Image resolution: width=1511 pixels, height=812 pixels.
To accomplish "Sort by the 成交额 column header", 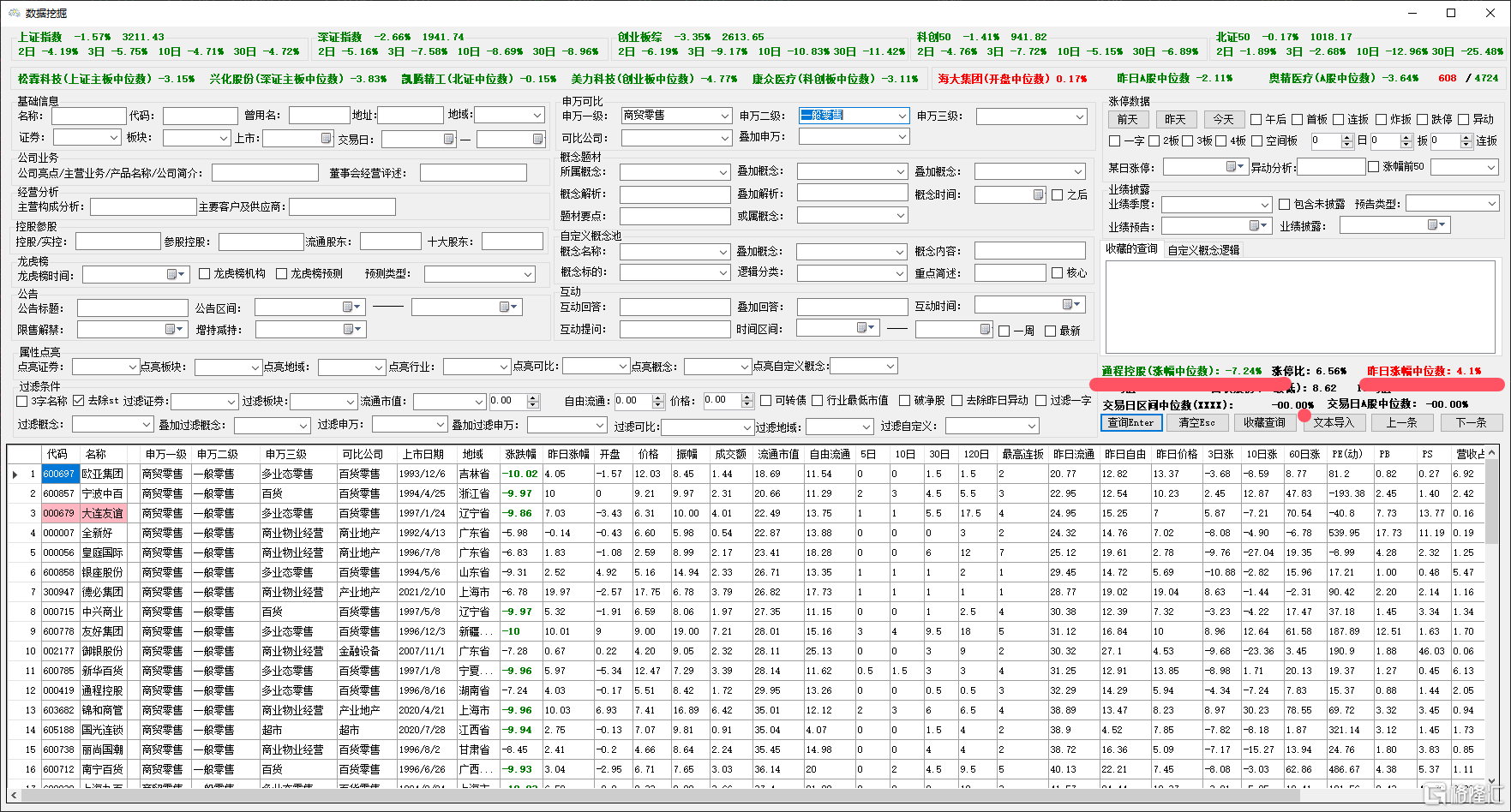I will 729,454.
